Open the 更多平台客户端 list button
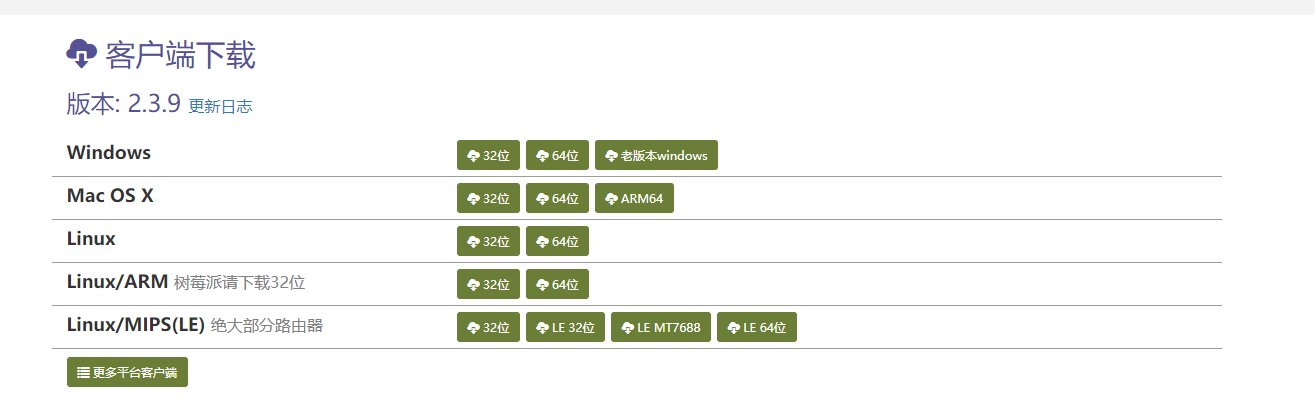Screen dimensions: 1315x398 (127, 372)
